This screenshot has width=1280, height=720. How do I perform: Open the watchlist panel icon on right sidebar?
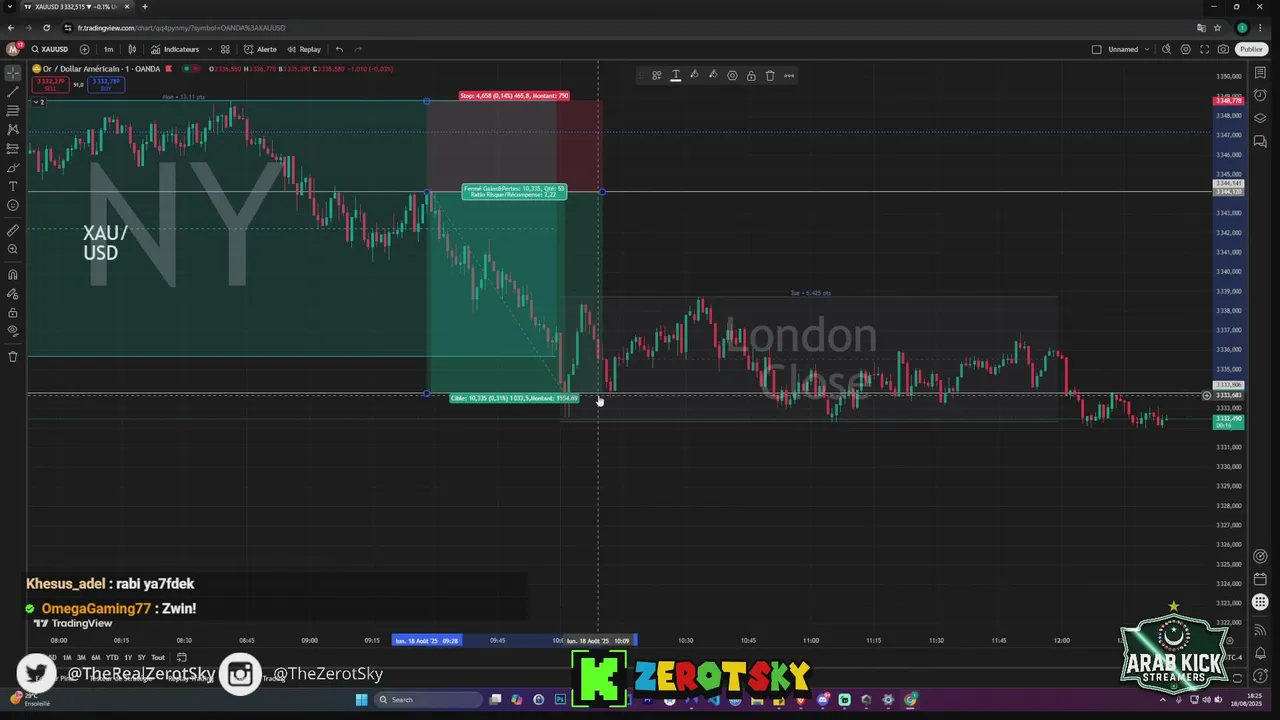[x=1260, y=75]
